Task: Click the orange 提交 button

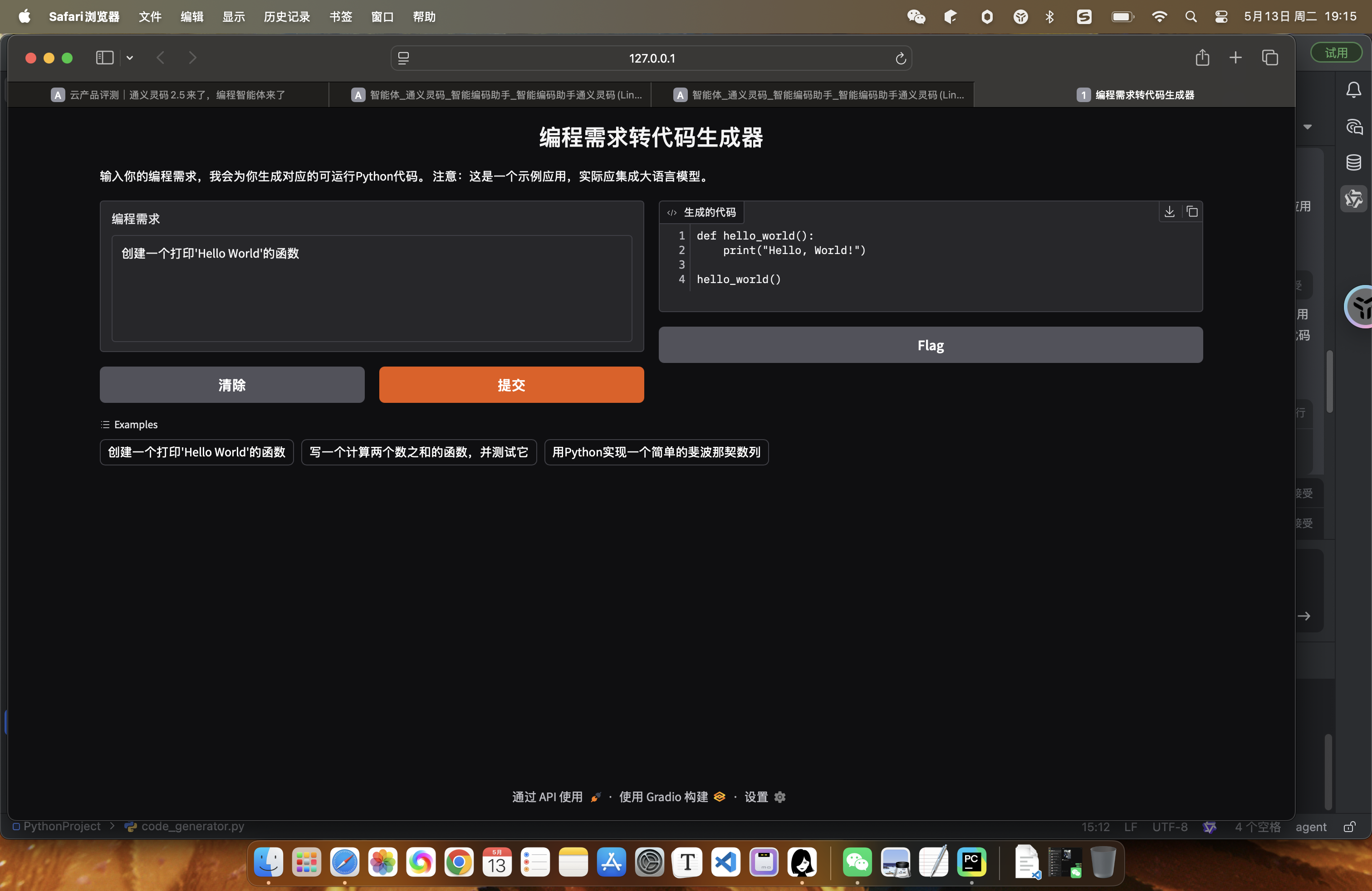Action: tap(511, 384)
